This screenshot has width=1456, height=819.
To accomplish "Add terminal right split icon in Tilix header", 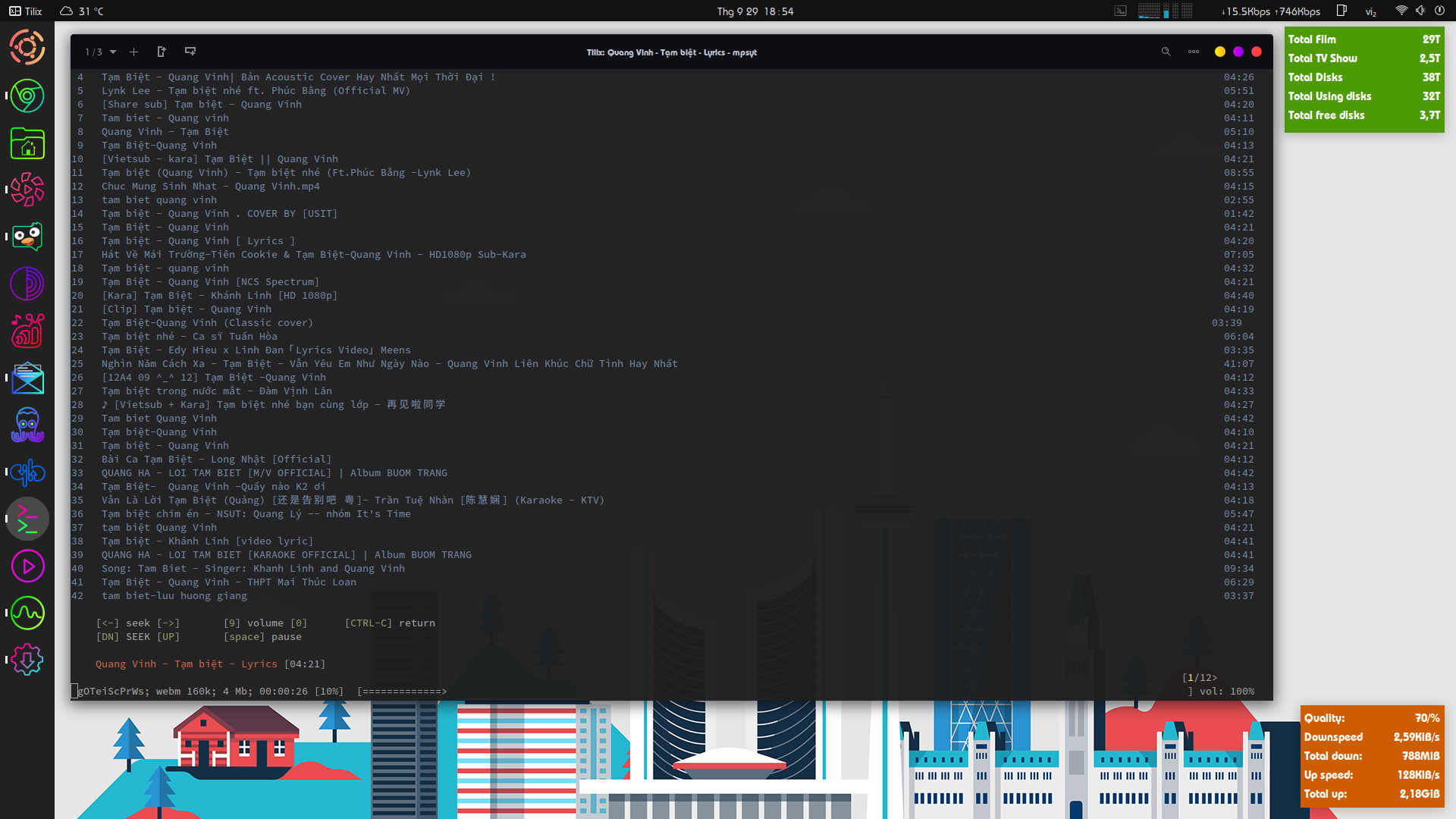I will pos(162,52).
